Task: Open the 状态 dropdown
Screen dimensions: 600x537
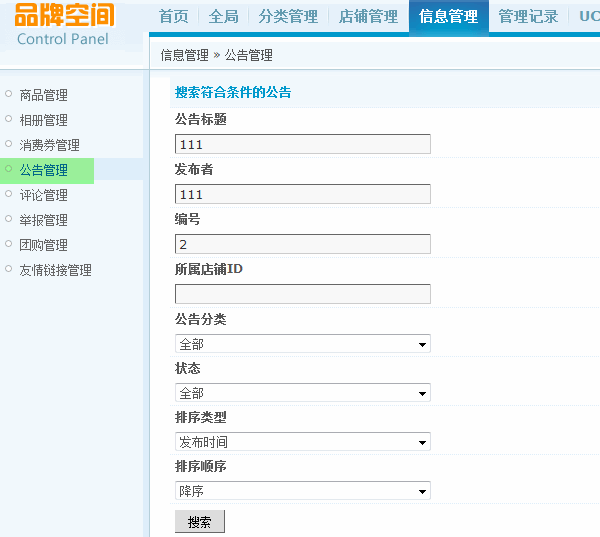Action: [x=303, y=393]
